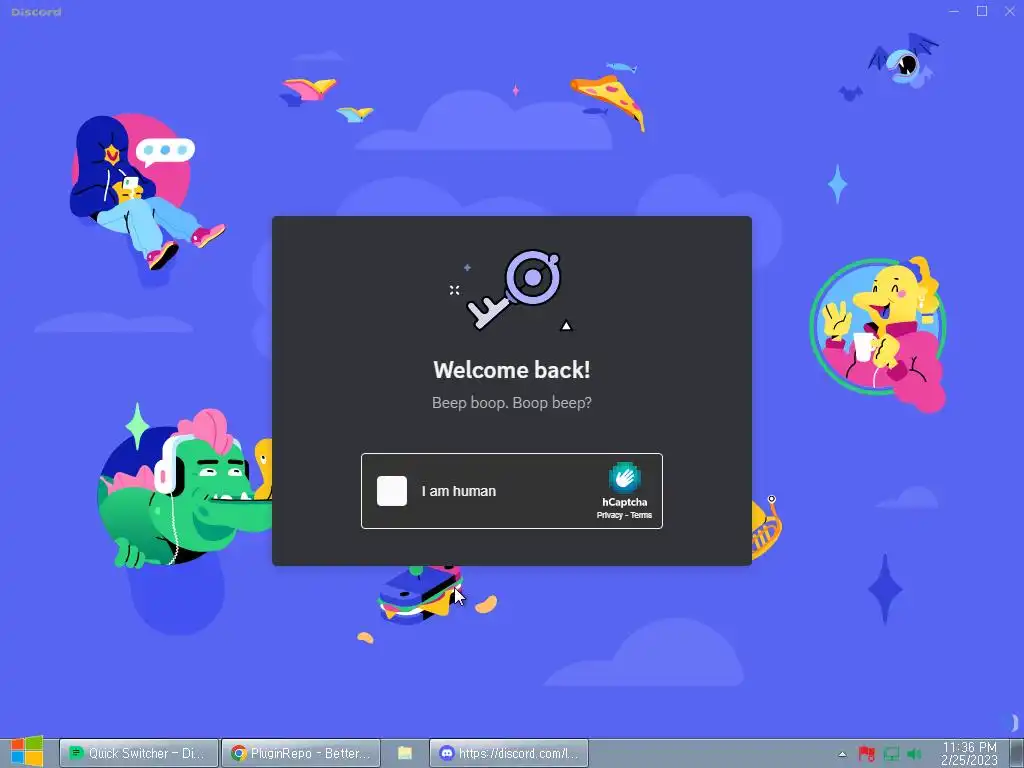The width and height of the screenshot is (1024, 768).
Task: Switch to PluginRepo Chrome taskbar window
Action: pyautogui.click(x=300, y=753)
